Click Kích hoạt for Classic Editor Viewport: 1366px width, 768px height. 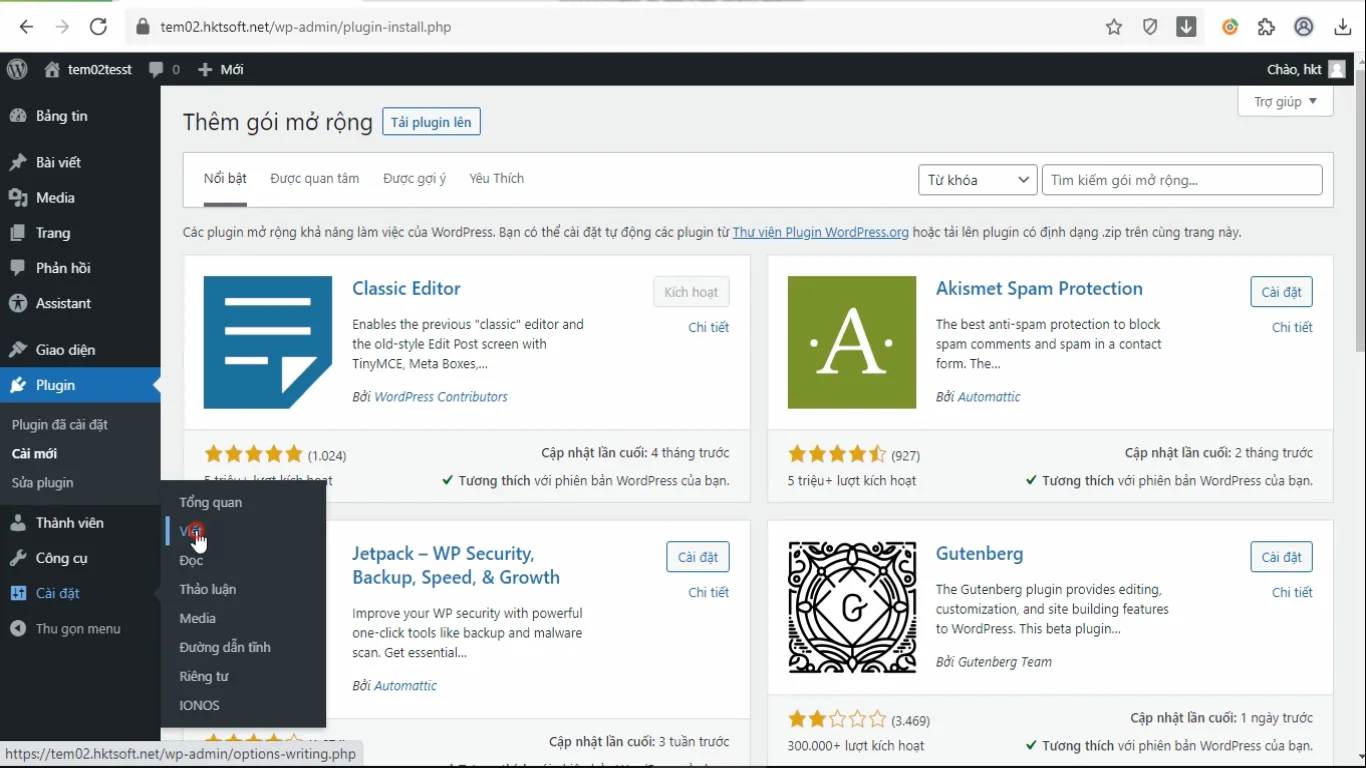tap(691, 292)
